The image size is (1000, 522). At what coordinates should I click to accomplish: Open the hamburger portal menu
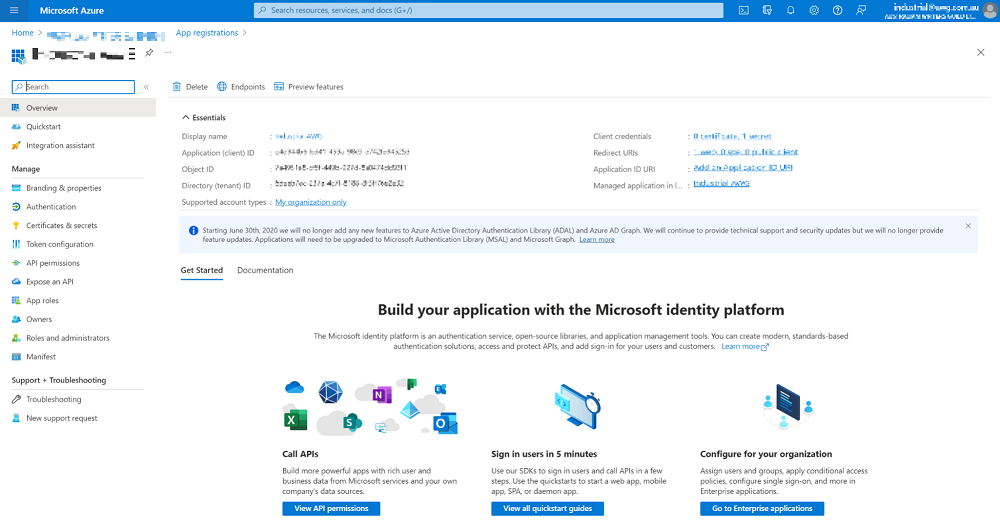pyautogui.click(x=14, y=10)
